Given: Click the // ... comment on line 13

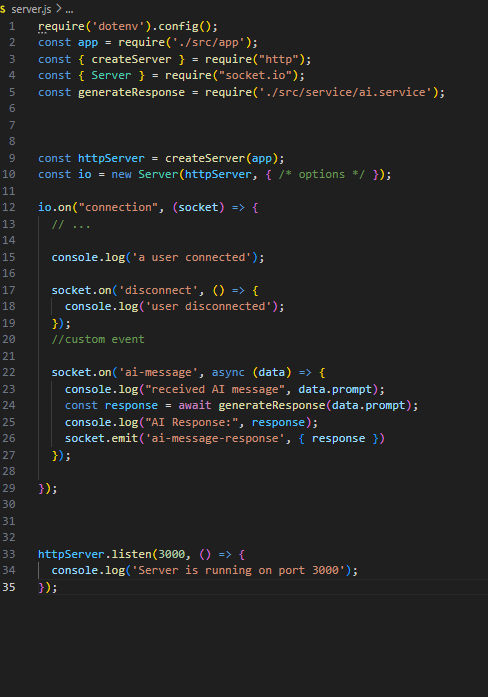Looking at the screenshot, I should 71,224.
